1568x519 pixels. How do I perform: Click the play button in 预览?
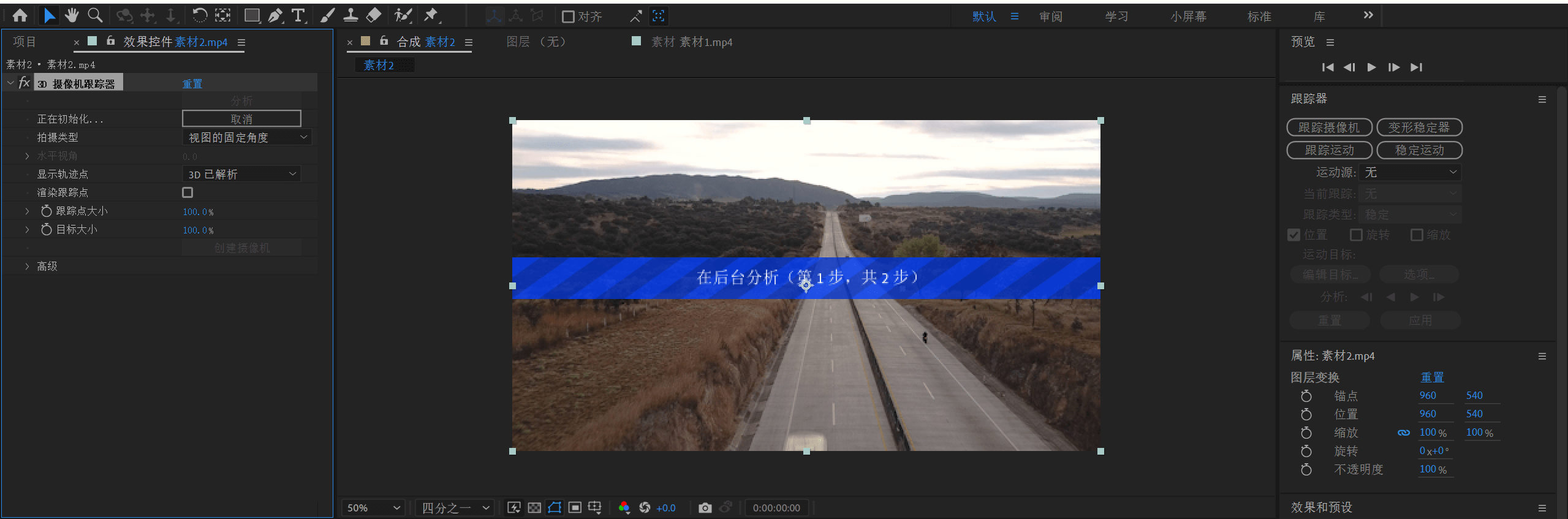[x=1371, y=67]
